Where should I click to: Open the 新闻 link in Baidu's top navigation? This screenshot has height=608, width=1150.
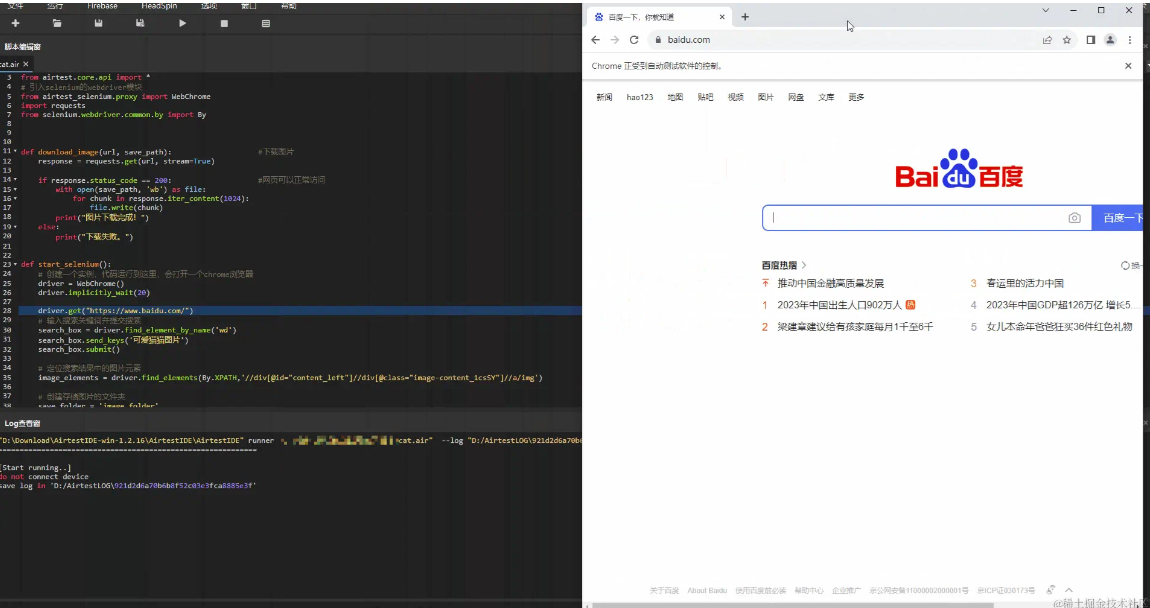tap(604, 97)
